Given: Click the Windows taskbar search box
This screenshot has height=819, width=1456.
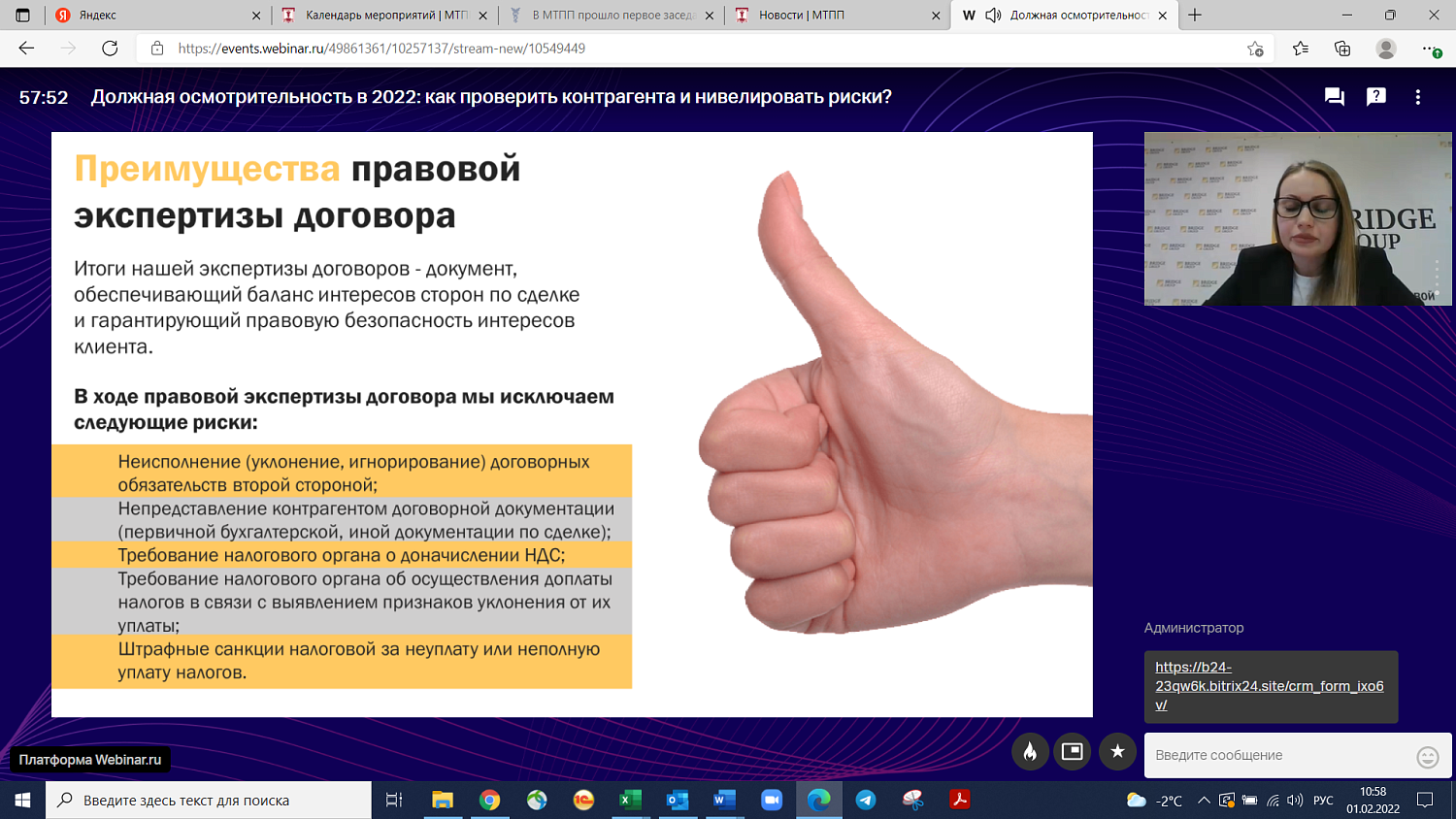Looking at the screenshot, I should tap(209, 801).
